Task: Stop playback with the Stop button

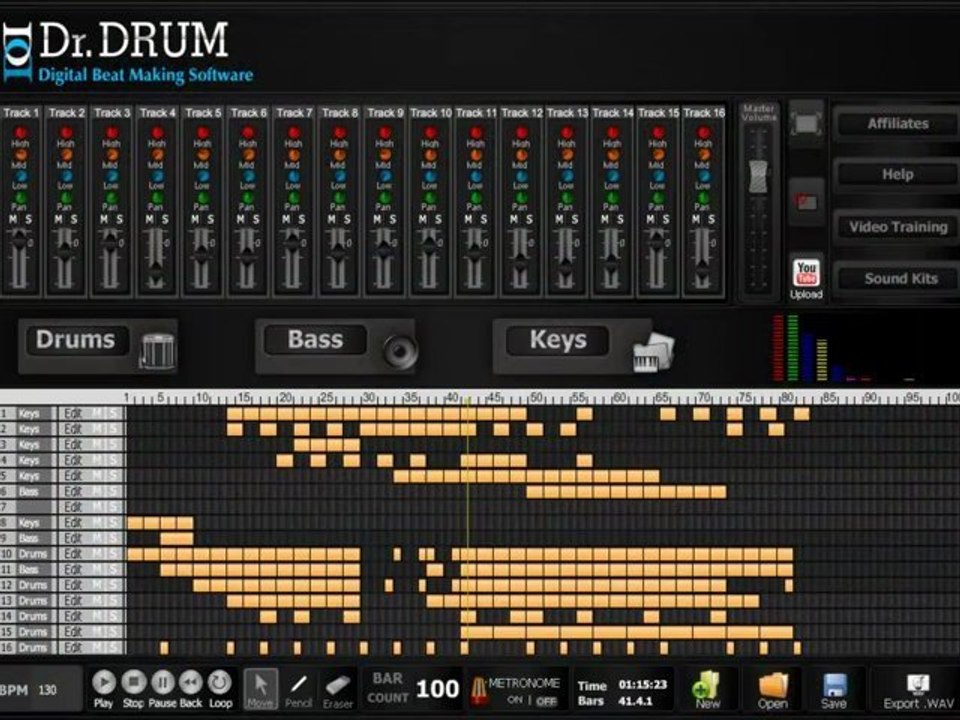Action: coord(133,682)
